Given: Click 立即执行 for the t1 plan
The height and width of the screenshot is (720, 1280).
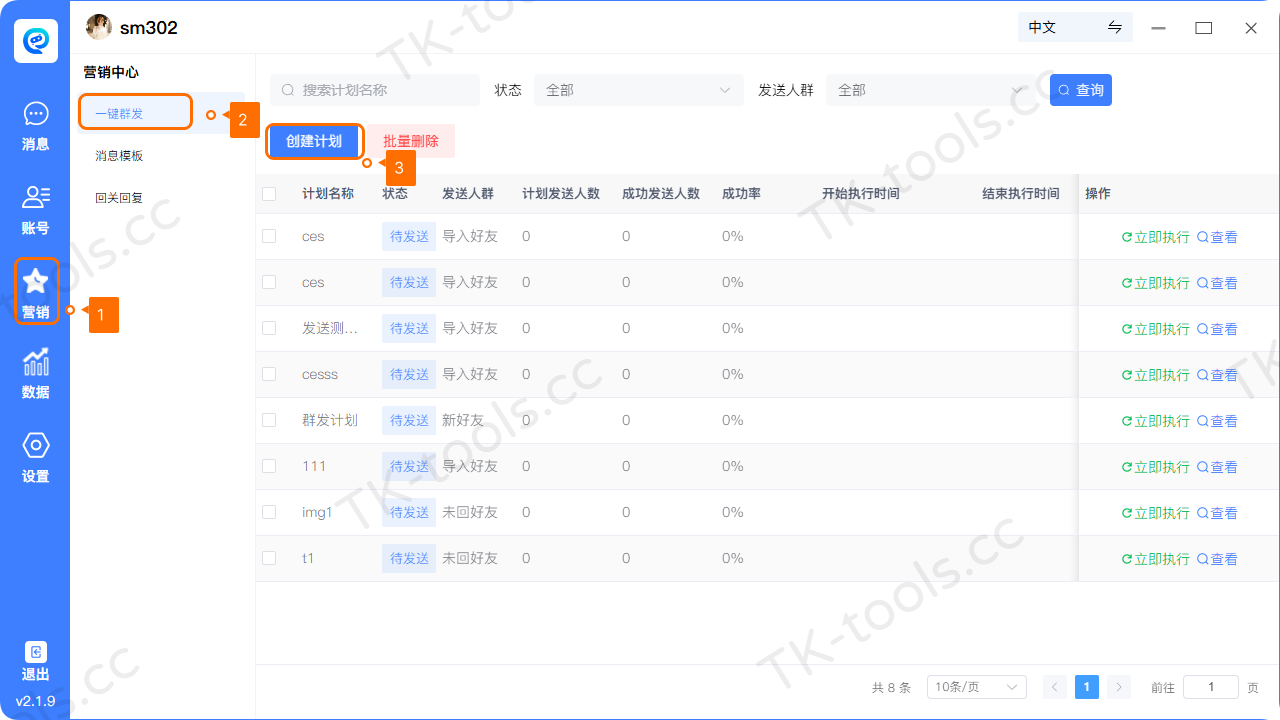Looking at the screenshot, I should (x=1155, y=559).
